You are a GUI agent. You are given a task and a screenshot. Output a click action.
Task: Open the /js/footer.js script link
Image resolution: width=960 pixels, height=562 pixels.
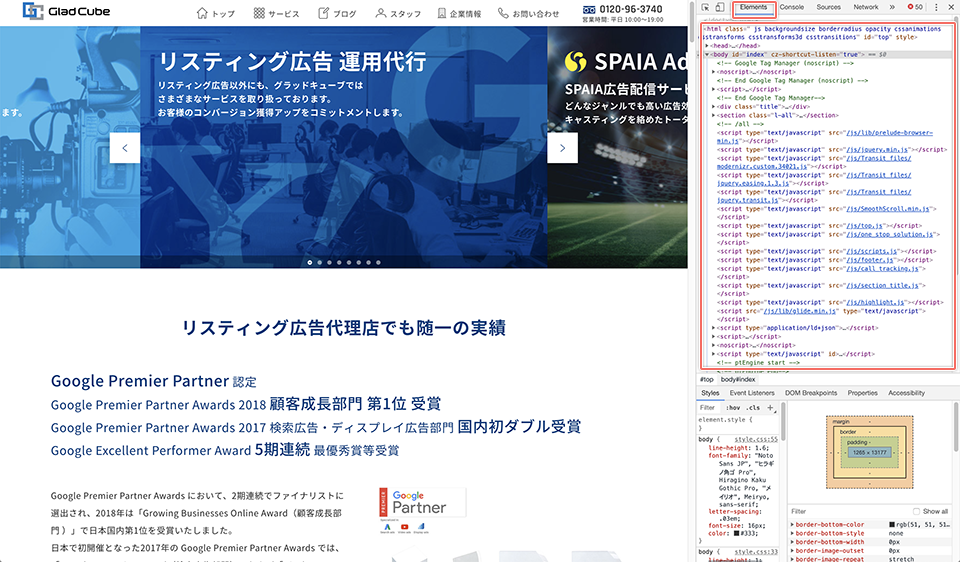point(870,260)
